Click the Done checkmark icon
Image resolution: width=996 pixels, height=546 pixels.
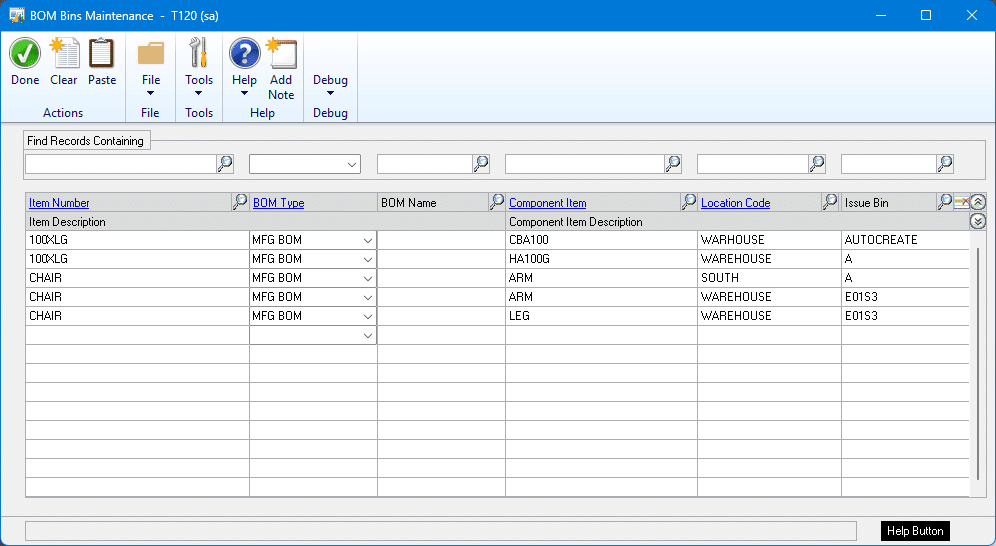coord(25,55)
